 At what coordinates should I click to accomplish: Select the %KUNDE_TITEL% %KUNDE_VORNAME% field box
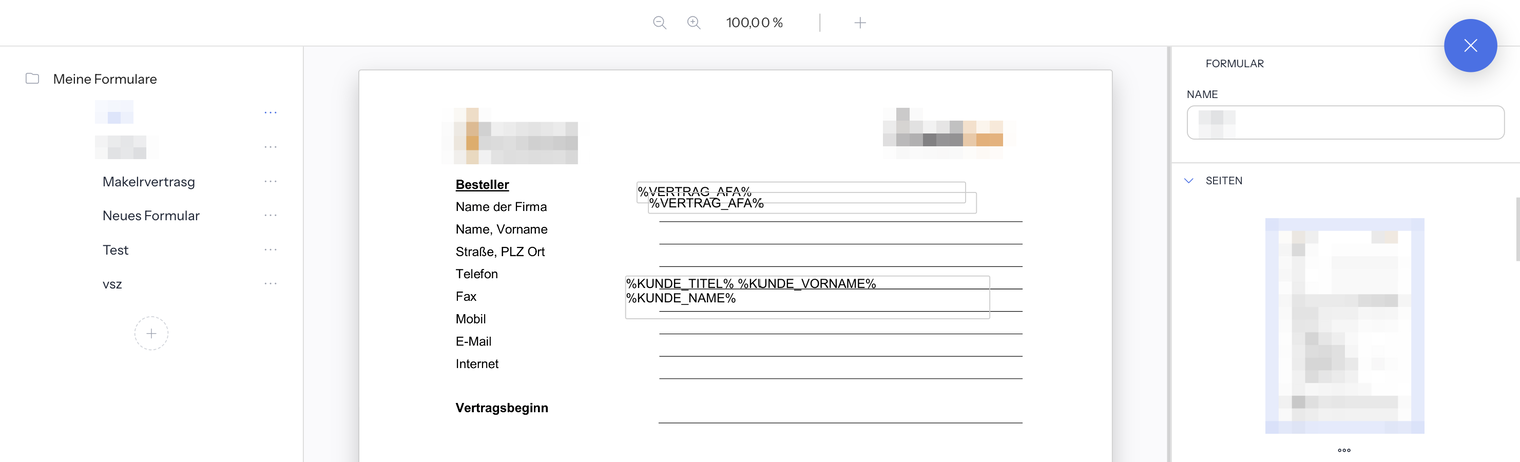[x=808, y=297]
